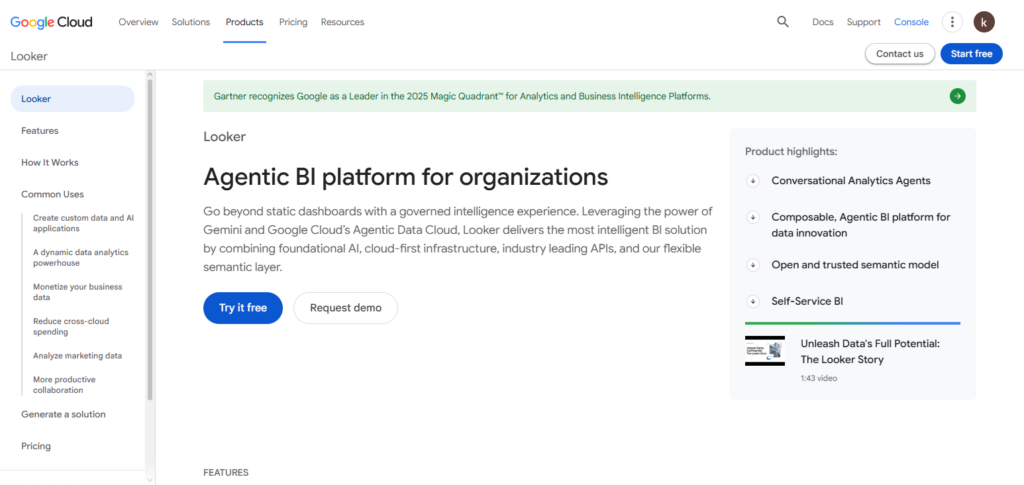Select Common Uses in the sidebar

(x=52, y=195)
